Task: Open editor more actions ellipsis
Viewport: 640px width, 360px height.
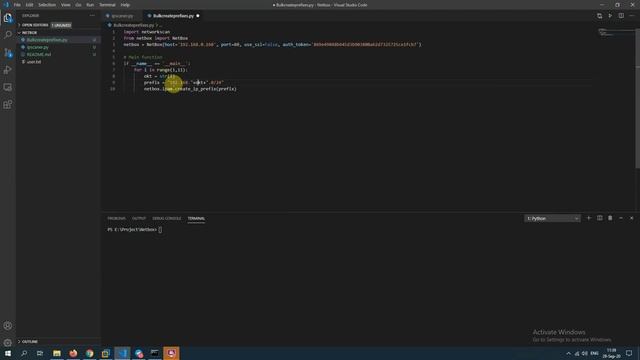Action: pyautogui.click(x=632, y=16)
